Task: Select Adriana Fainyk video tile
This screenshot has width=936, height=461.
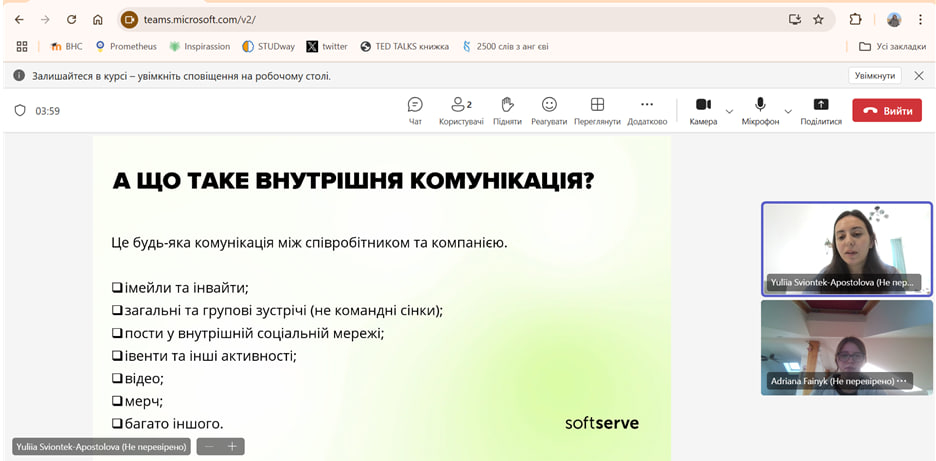Action: (x=846, y=348)
